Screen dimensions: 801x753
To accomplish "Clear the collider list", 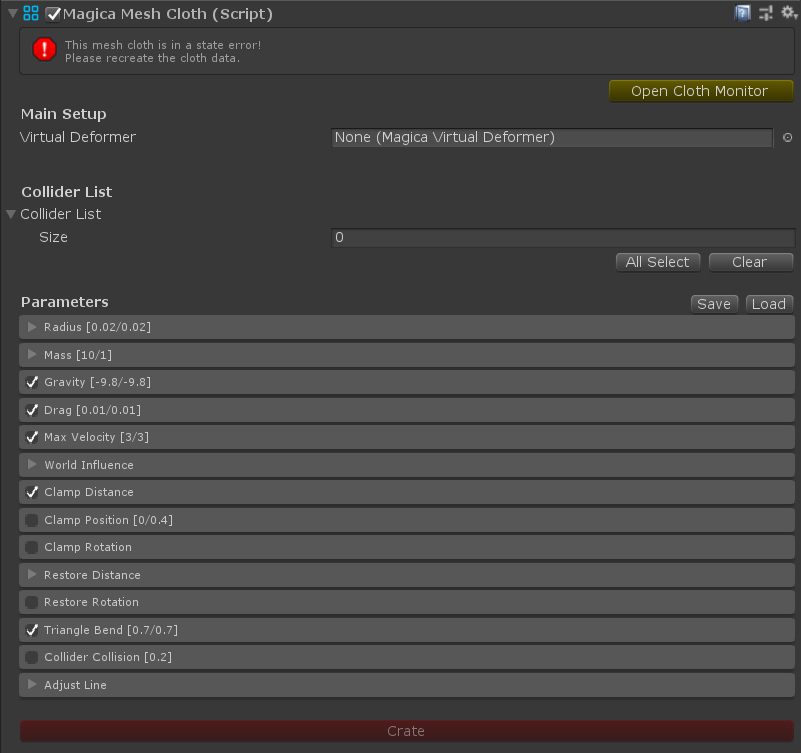I will [750, 262].
